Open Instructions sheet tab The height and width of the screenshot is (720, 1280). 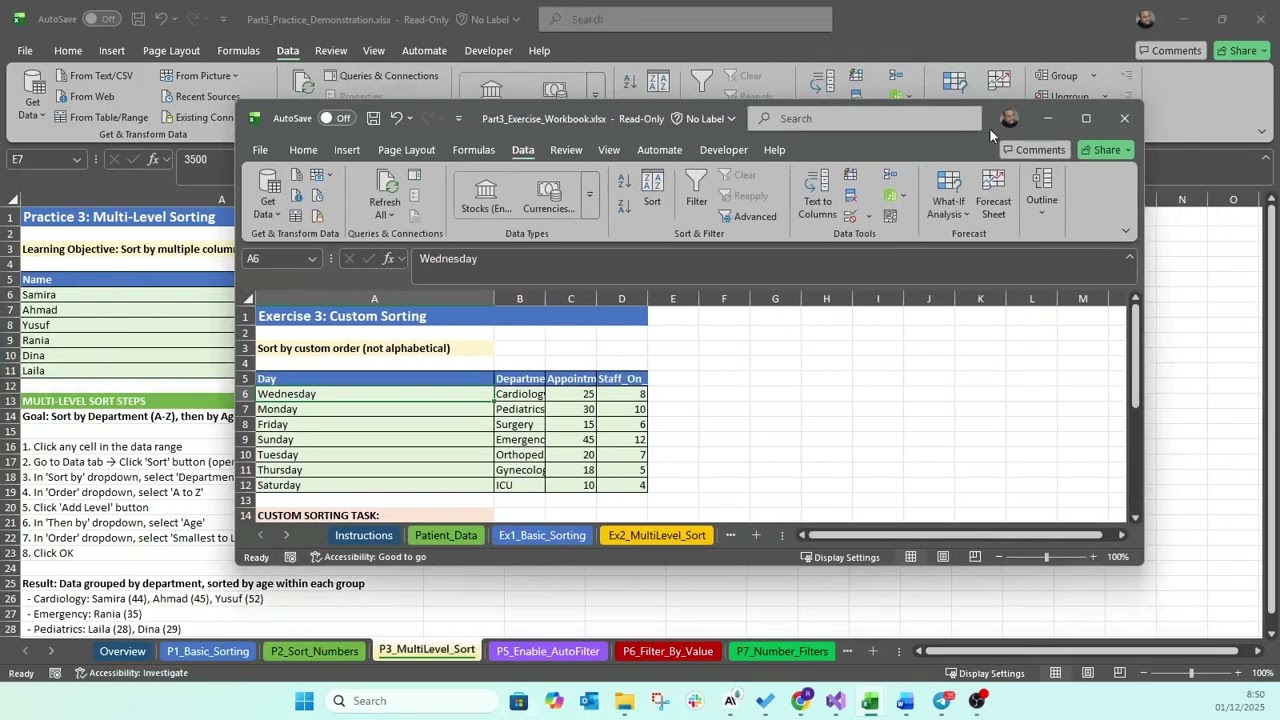tap(364, 536)
